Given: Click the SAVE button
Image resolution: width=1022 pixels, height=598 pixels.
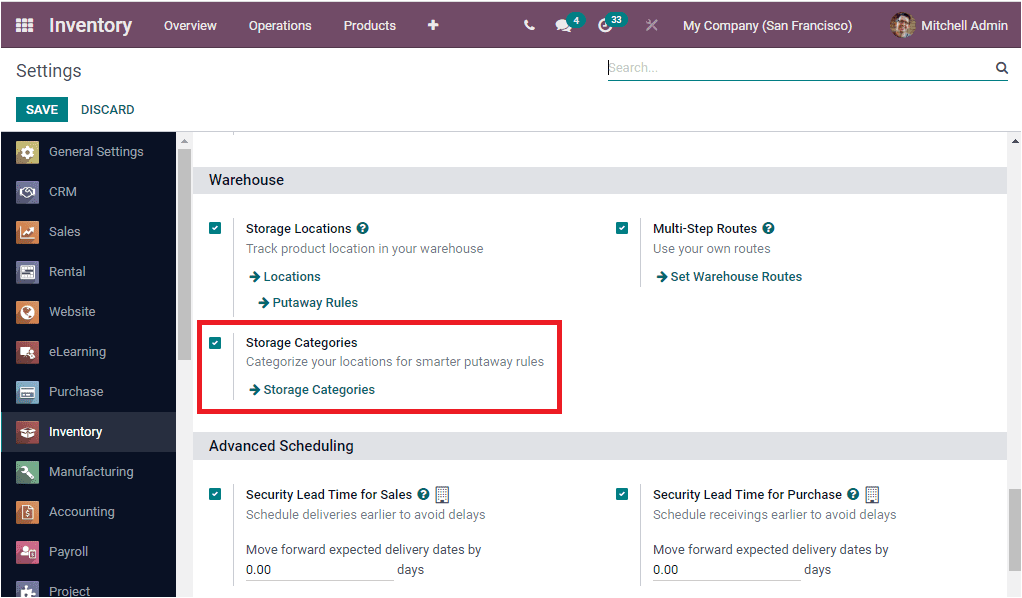Looking at the screenshot, I should [41, 109].
